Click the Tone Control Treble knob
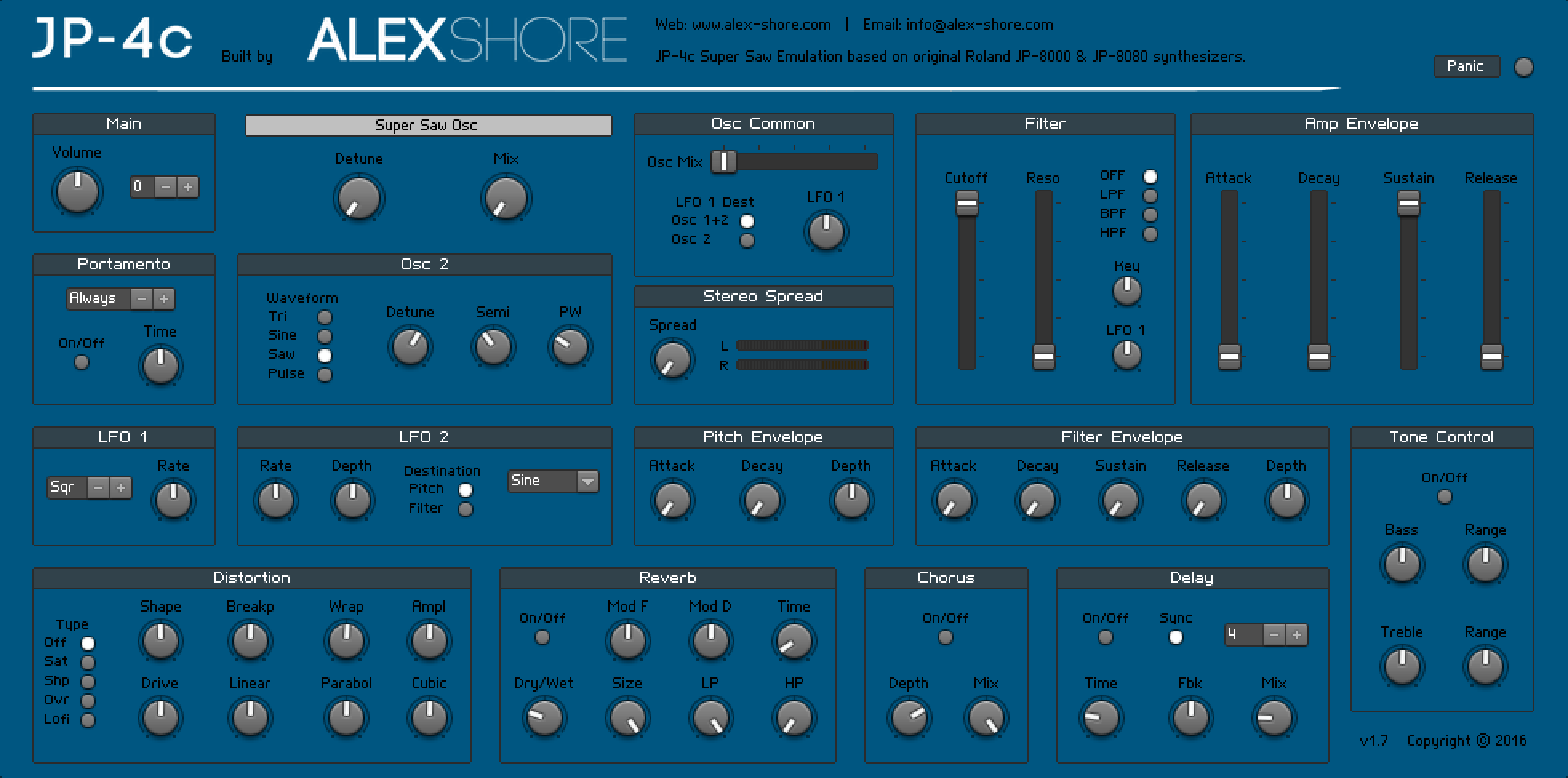Screen dimensions: 1568x778 [1402, 666]
